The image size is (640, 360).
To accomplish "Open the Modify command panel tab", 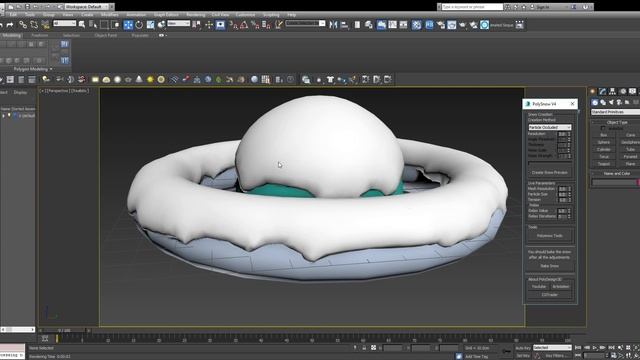I will click(602, 91).
